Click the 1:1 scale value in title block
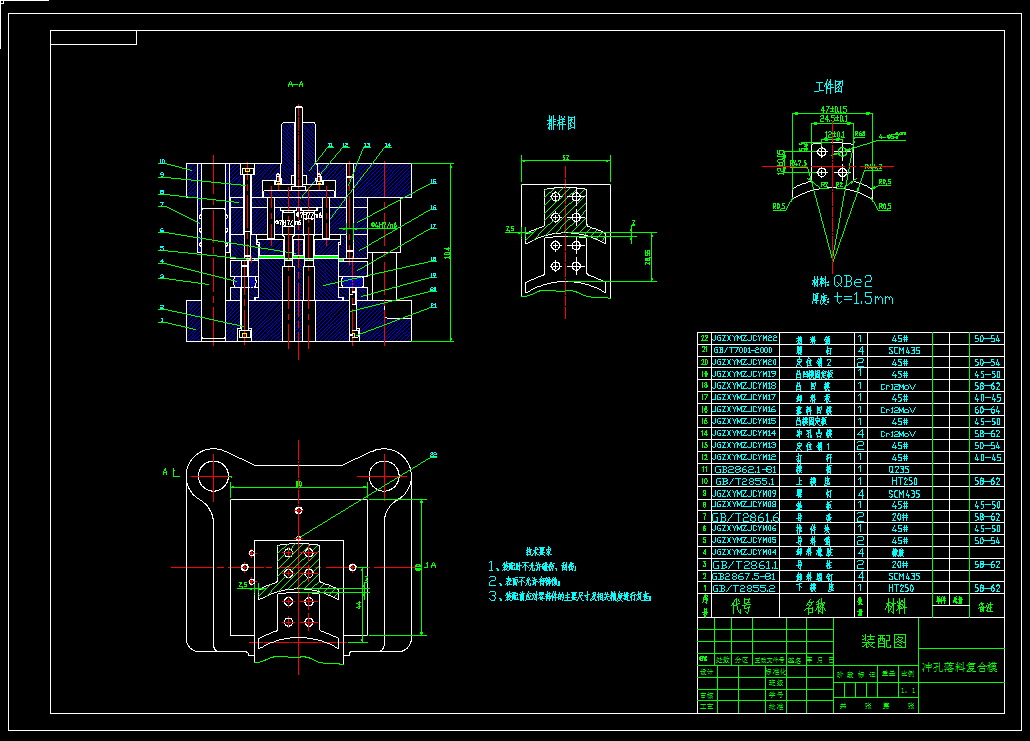 point(908,690)
